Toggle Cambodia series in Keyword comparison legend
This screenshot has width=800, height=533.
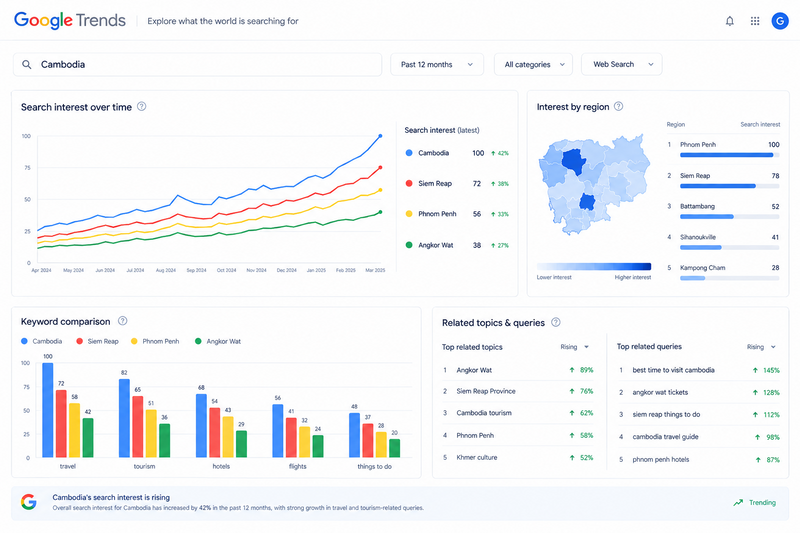click(x=42, y=341)
